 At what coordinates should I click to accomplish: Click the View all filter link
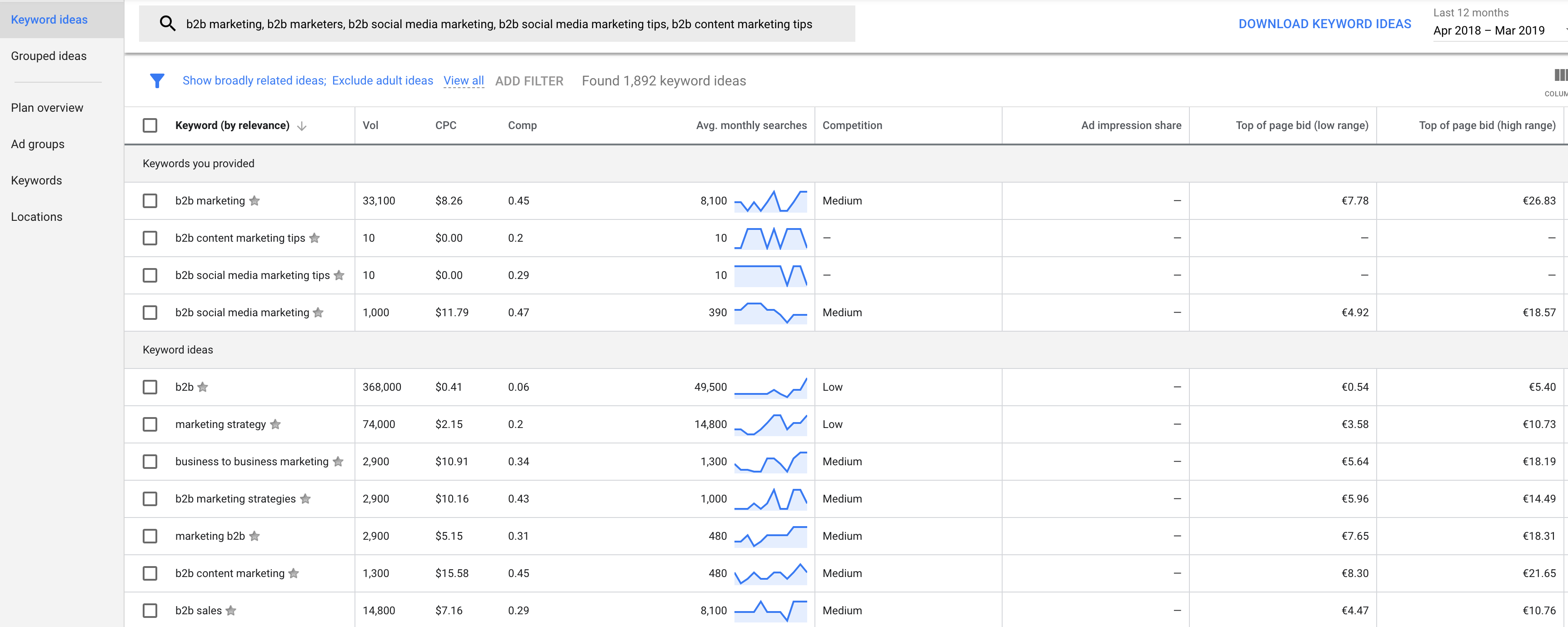coord(463,80)
